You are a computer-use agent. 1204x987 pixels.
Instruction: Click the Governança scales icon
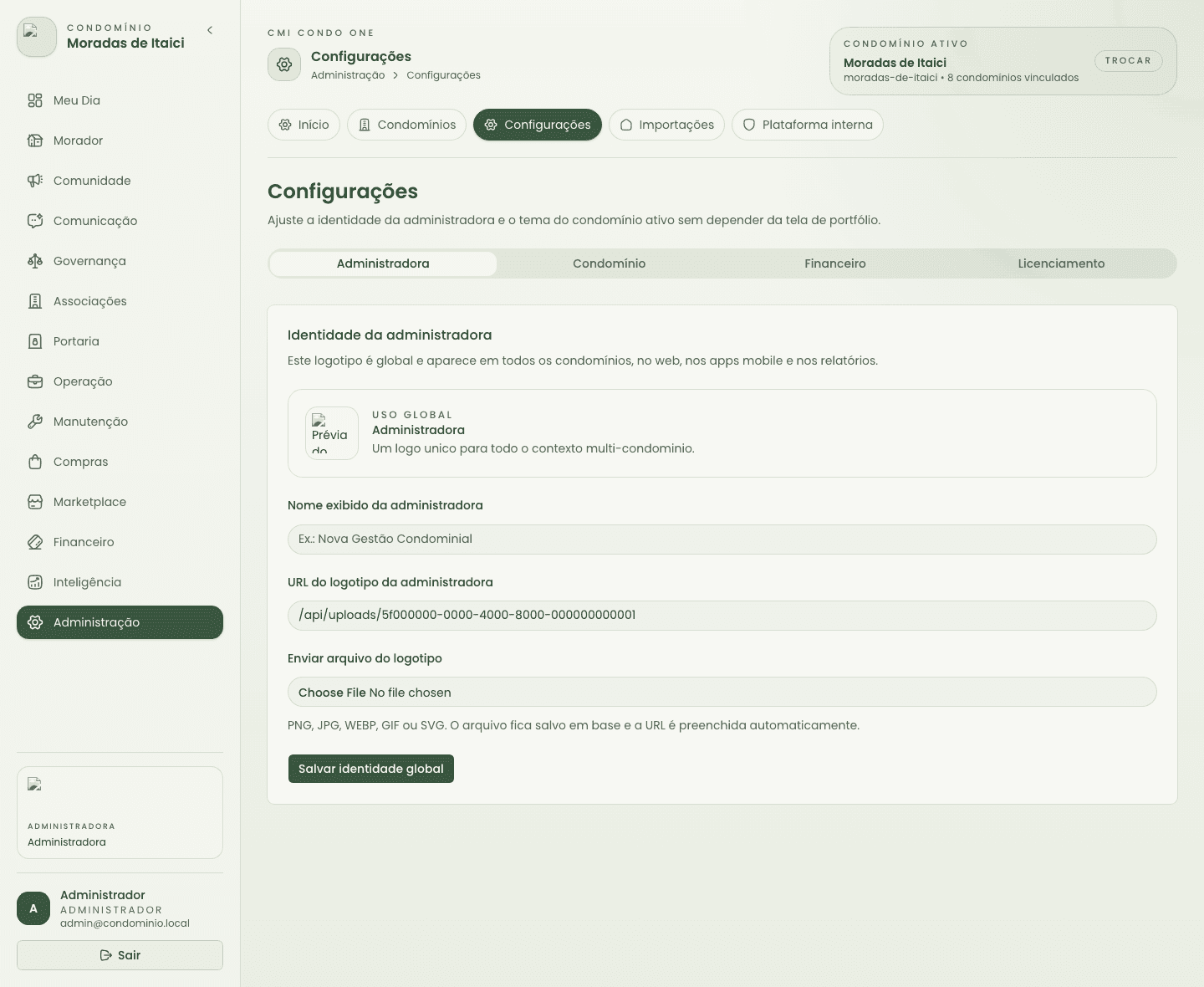coord(35,261)
